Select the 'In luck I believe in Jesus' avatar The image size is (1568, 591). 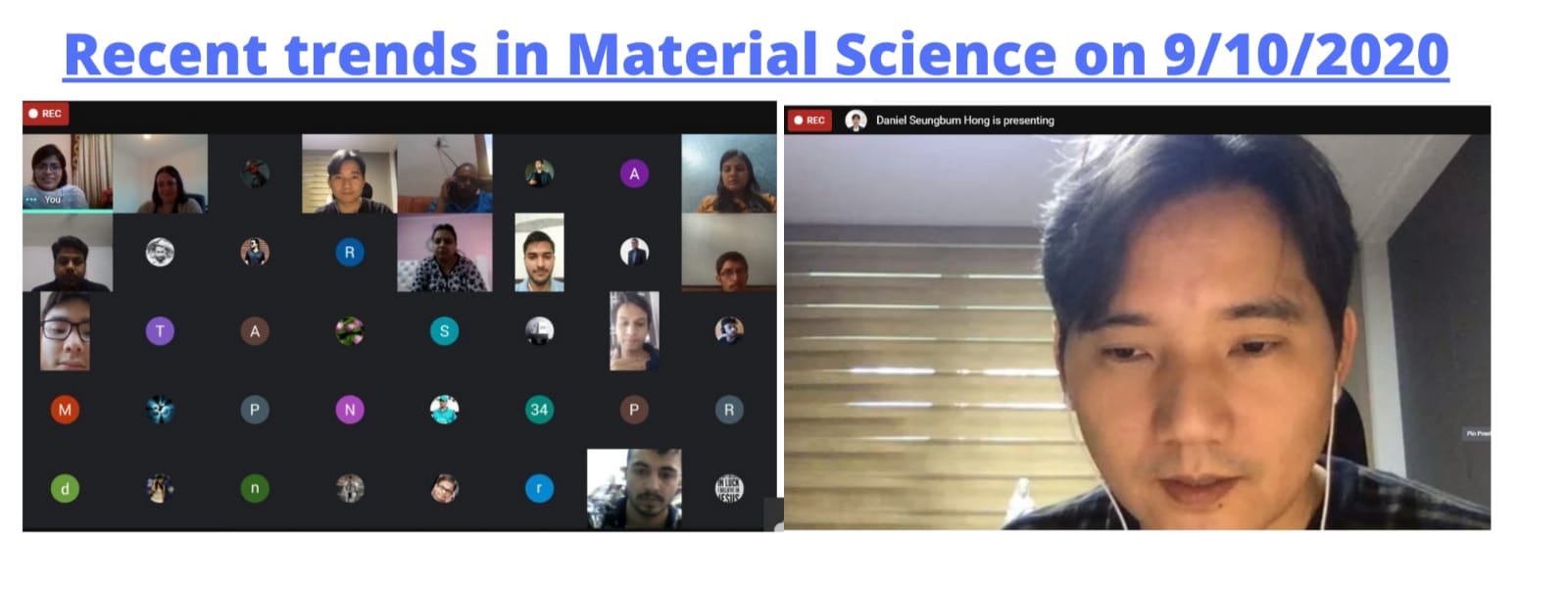pos(728,488)
